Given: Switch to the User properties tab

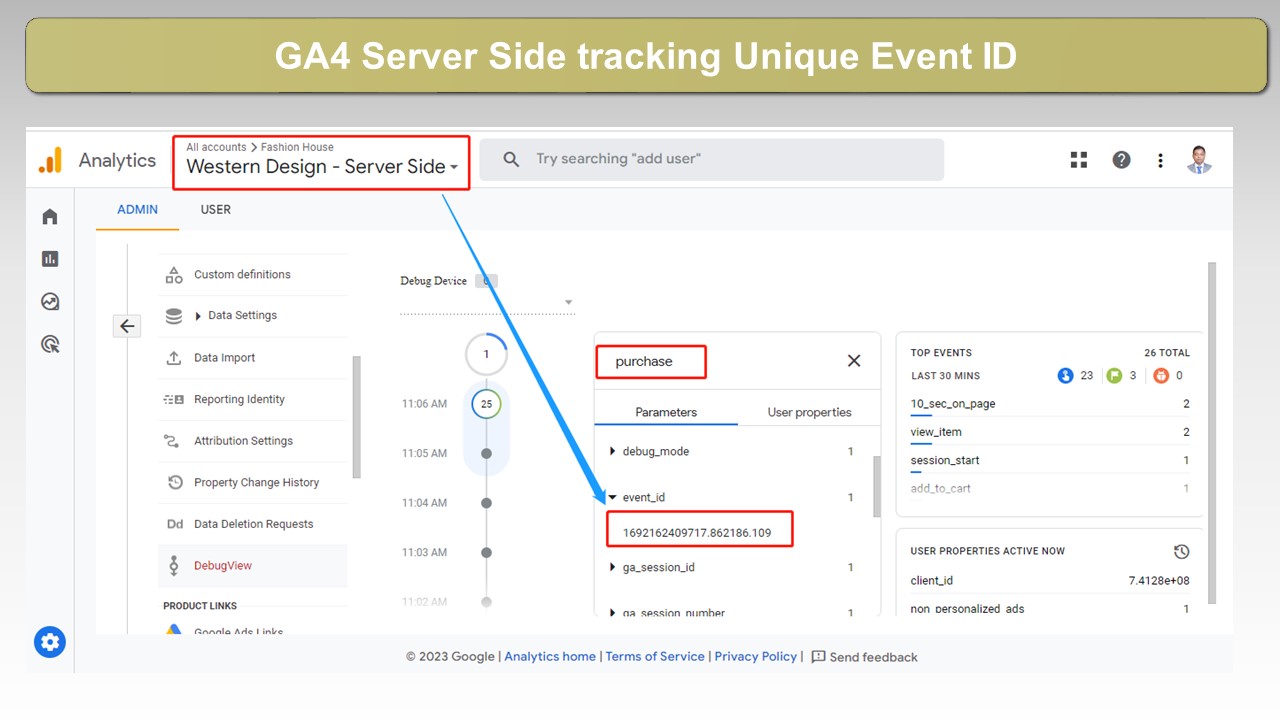Looking at the screenshot, I should tap(809, 412).
